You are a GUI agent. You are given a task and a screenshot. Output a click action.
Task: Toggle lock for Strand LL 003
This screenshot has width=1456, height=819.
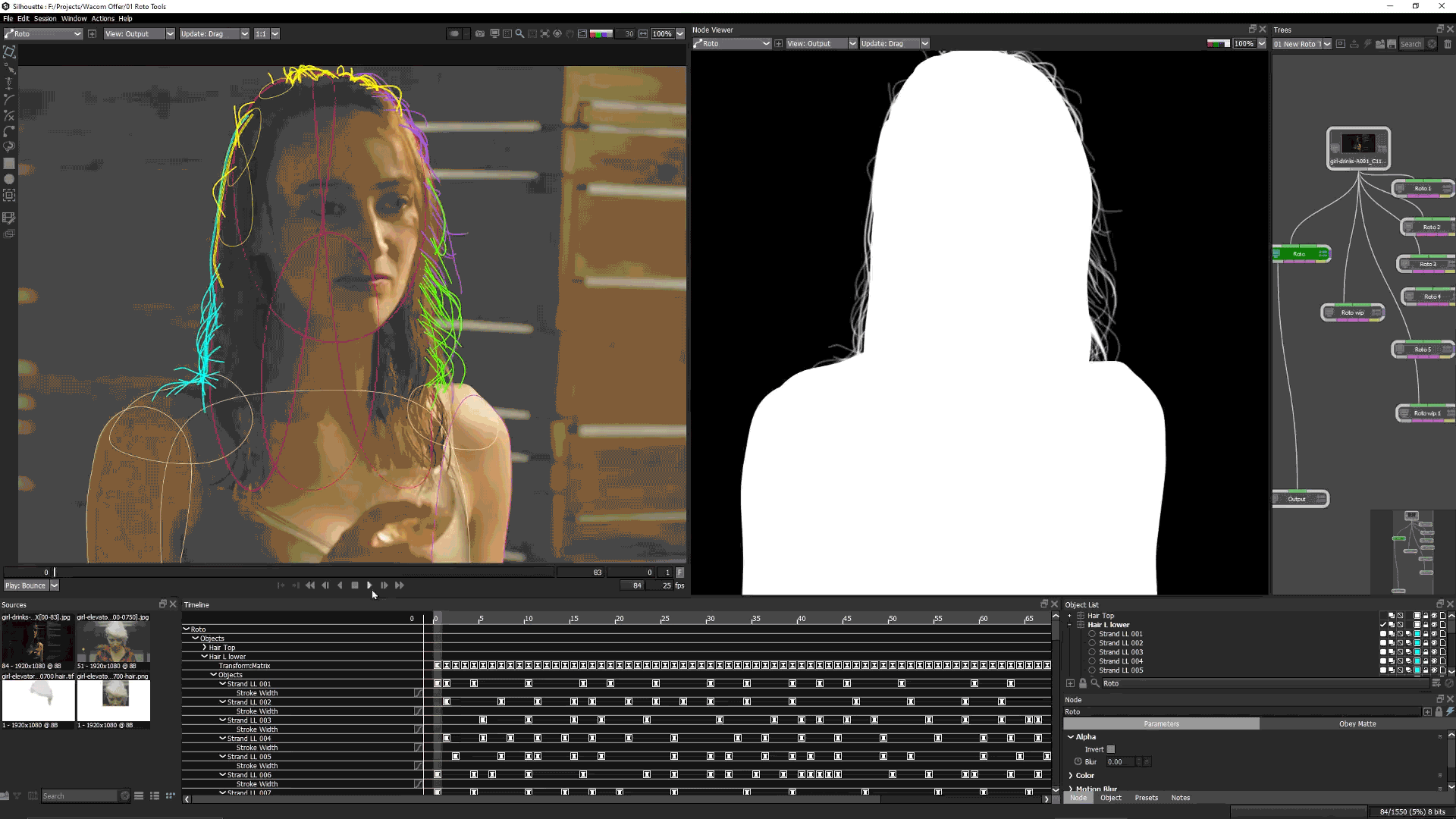(1426, 652)
